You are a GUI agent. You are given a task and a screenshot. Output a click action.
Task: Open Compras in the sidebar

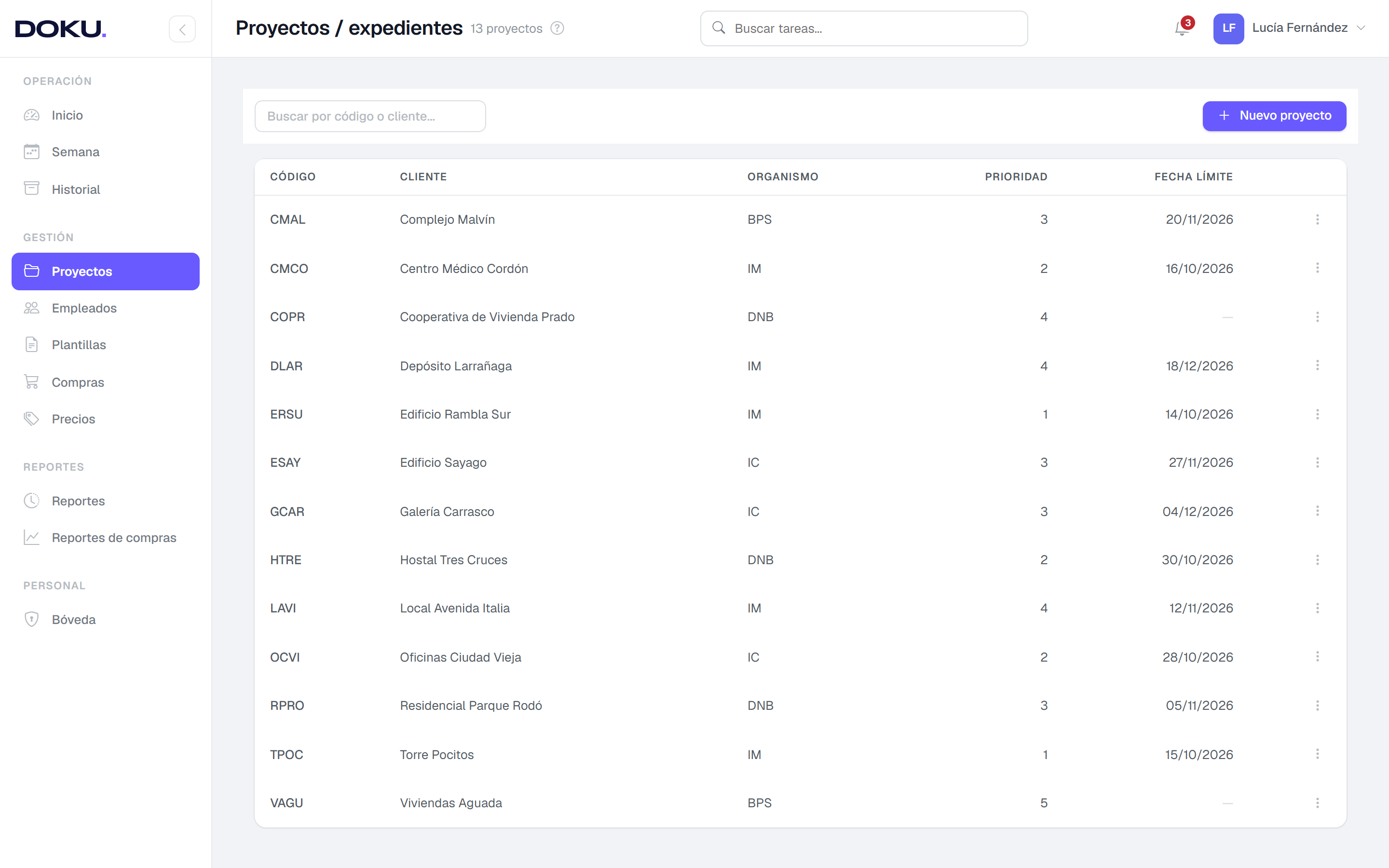(x=106, y=382)
